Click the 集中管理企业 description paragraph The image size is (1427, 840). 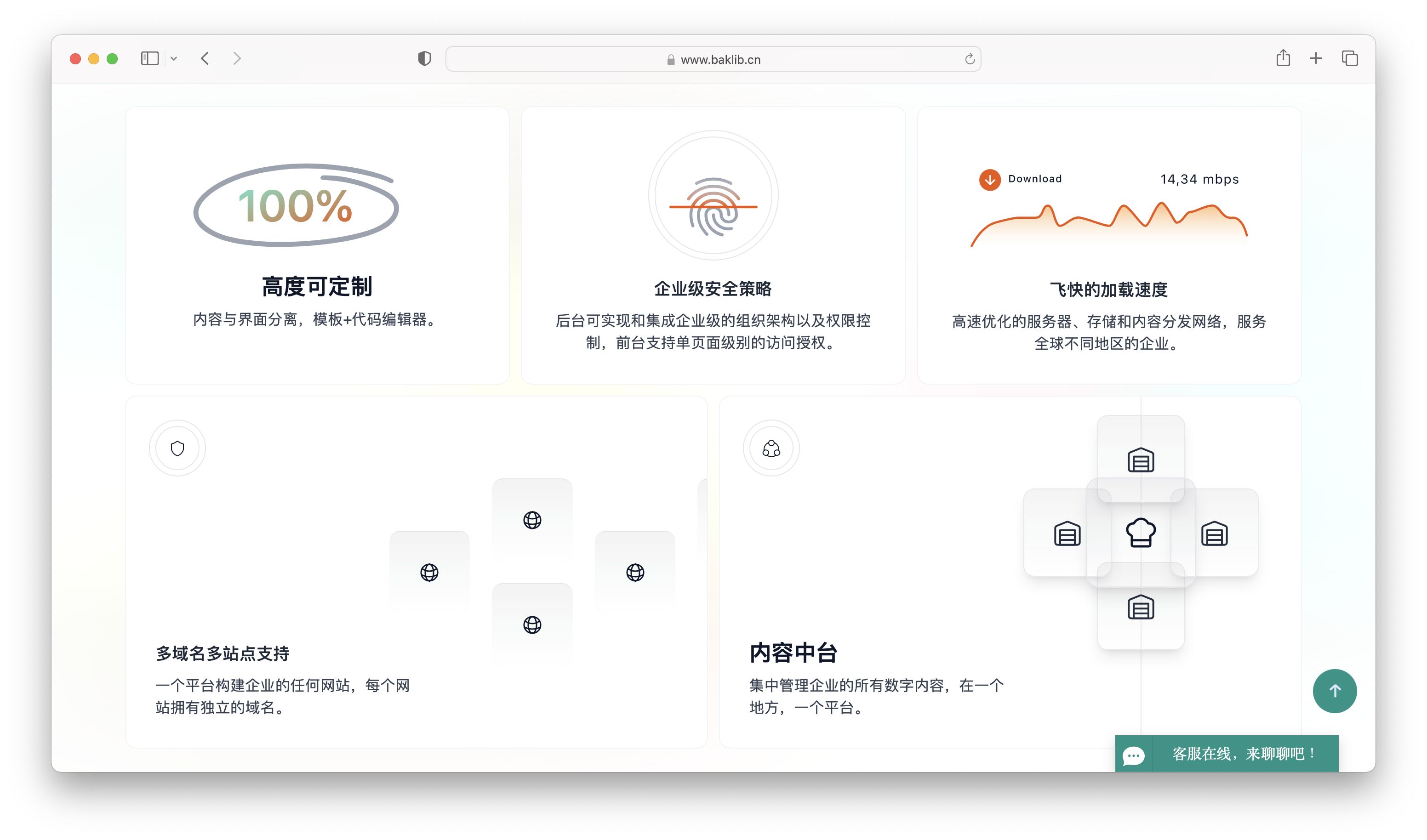tap(877, 696)
